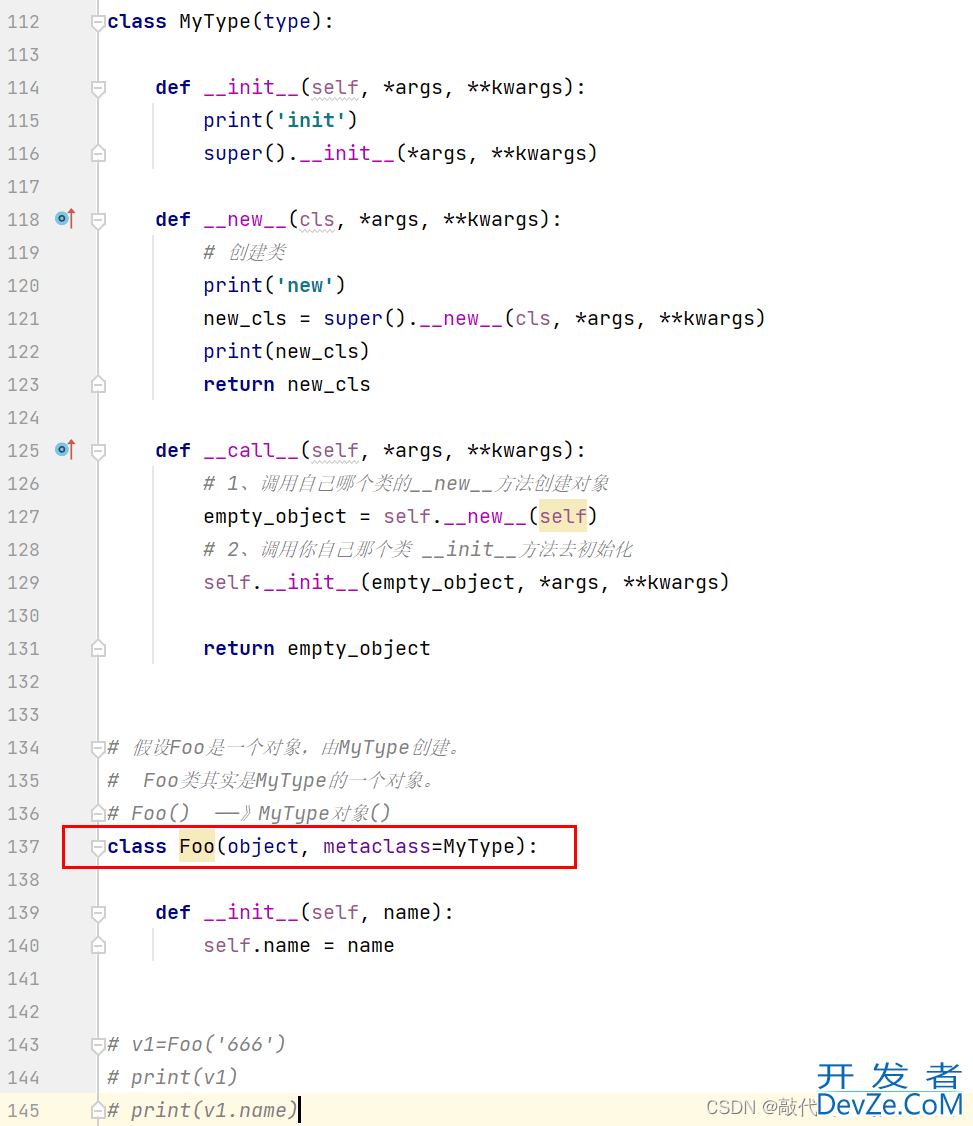Viewport: 973px width, 1126px height.
Task: Click super().__init__ call on line 116
Action: coord(400,154)
